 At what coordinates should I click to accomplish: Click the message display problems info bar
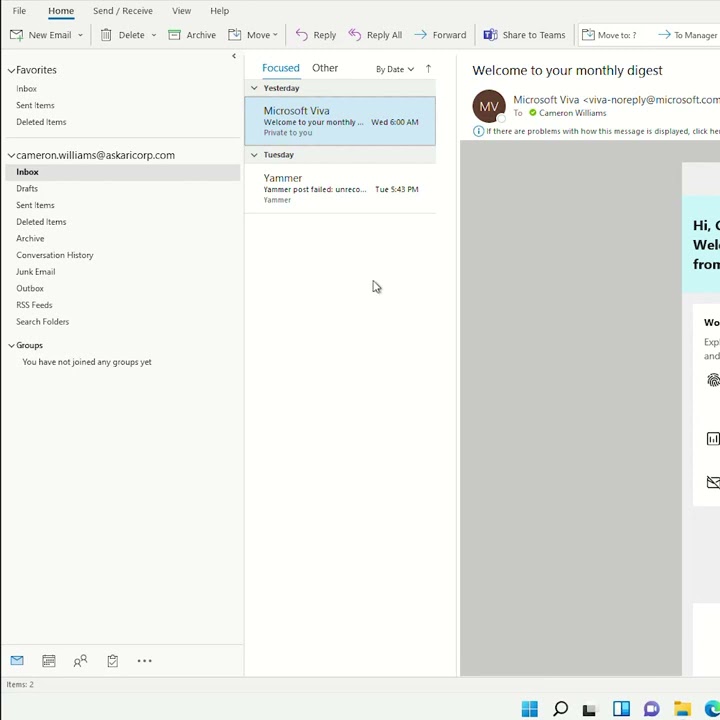596,131
